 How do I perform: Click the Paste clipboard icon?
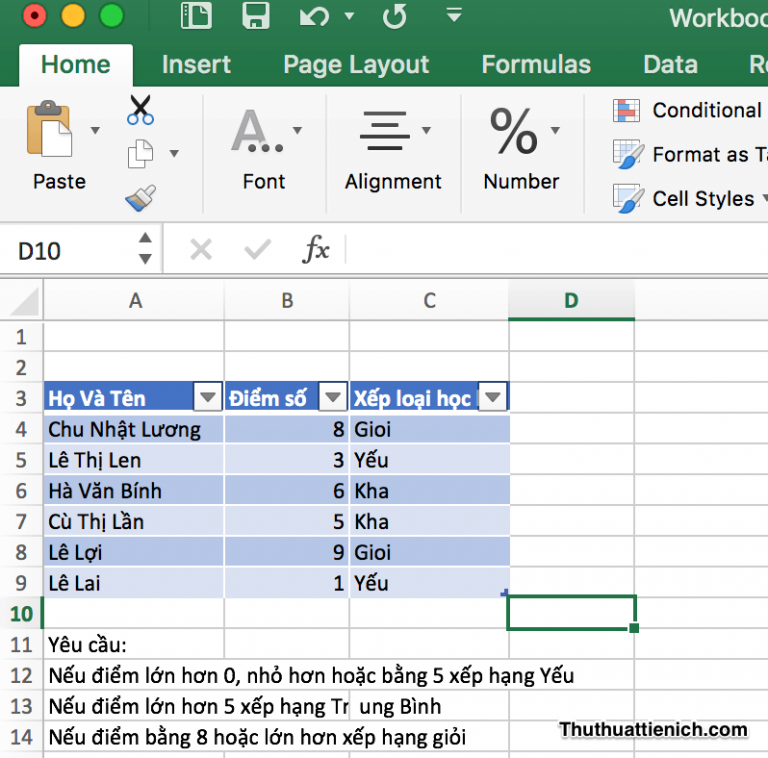(50, 130)
